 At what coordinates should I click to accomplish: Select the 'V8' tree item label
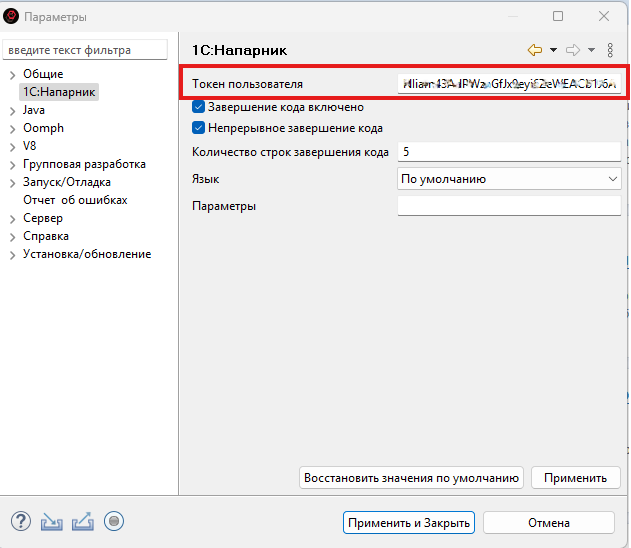(x=29, y=146)
